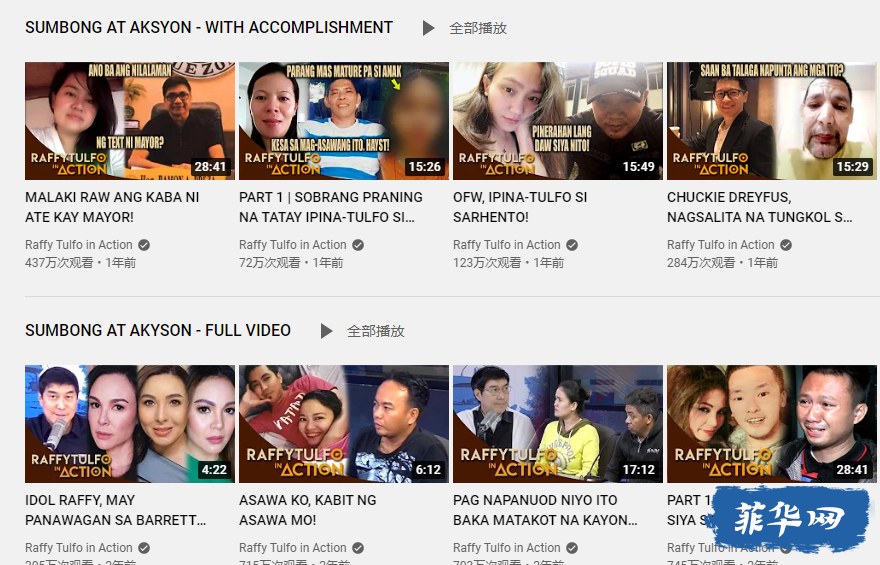Click verified badge under Chuckie Dreyfus video

tap(786, 245)
